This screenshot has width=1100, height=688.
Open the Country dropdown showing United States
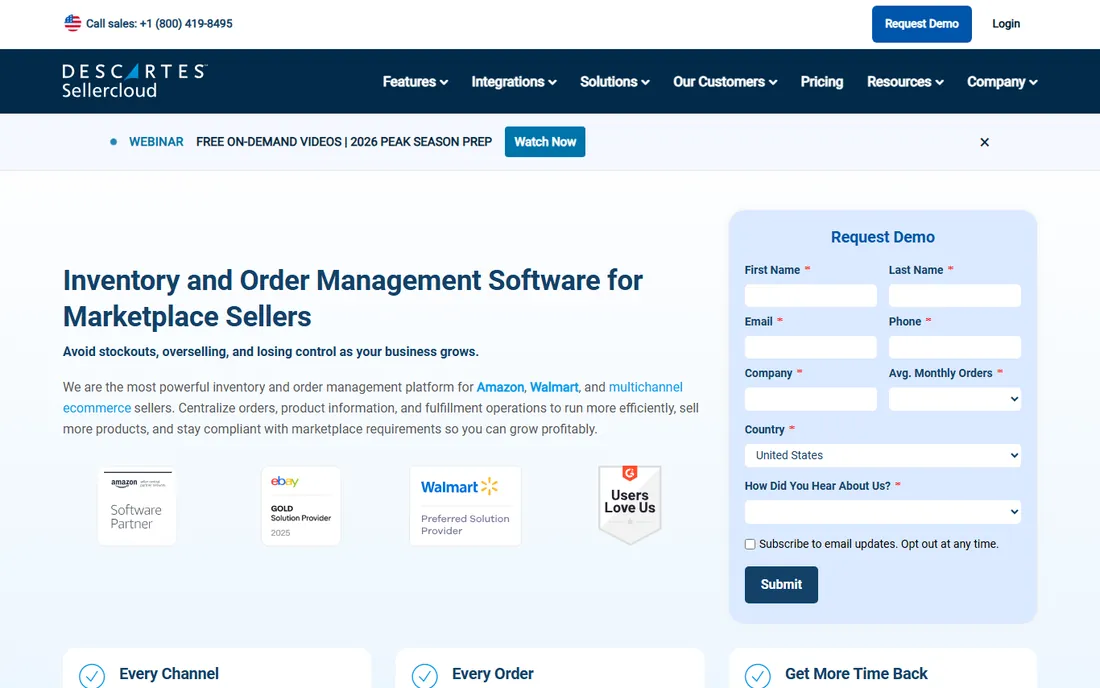(x=883, y=455)
